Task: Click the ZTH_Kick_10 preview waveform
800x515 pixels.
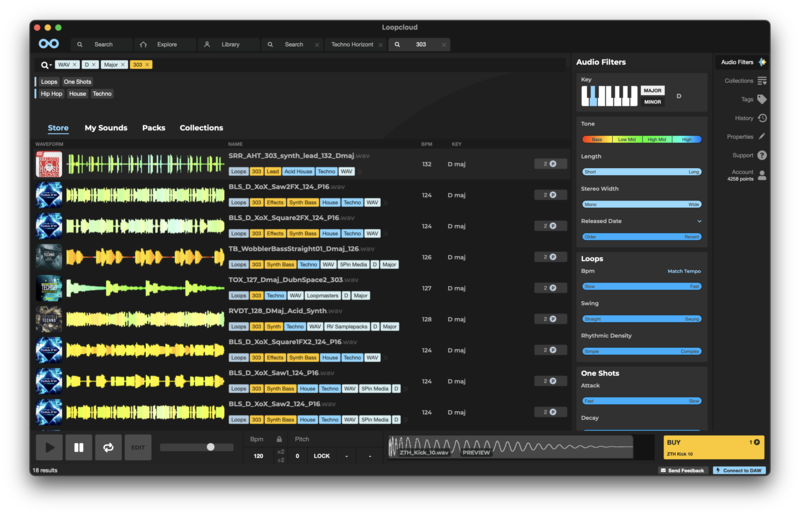Action: point(510,447)
